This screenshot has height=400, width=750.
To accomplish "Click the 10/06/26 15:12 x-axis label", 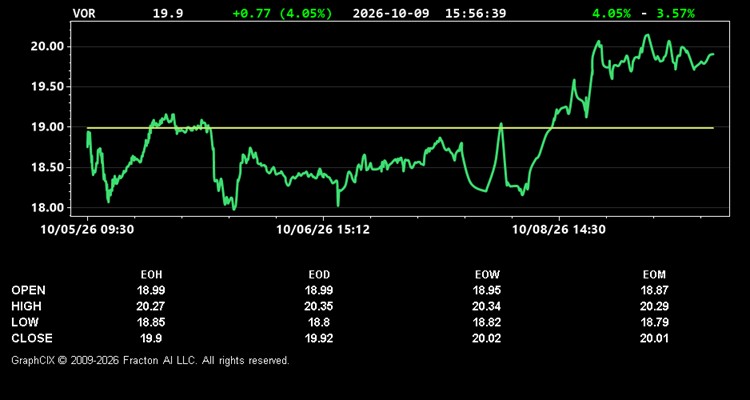I will point(323,230).
